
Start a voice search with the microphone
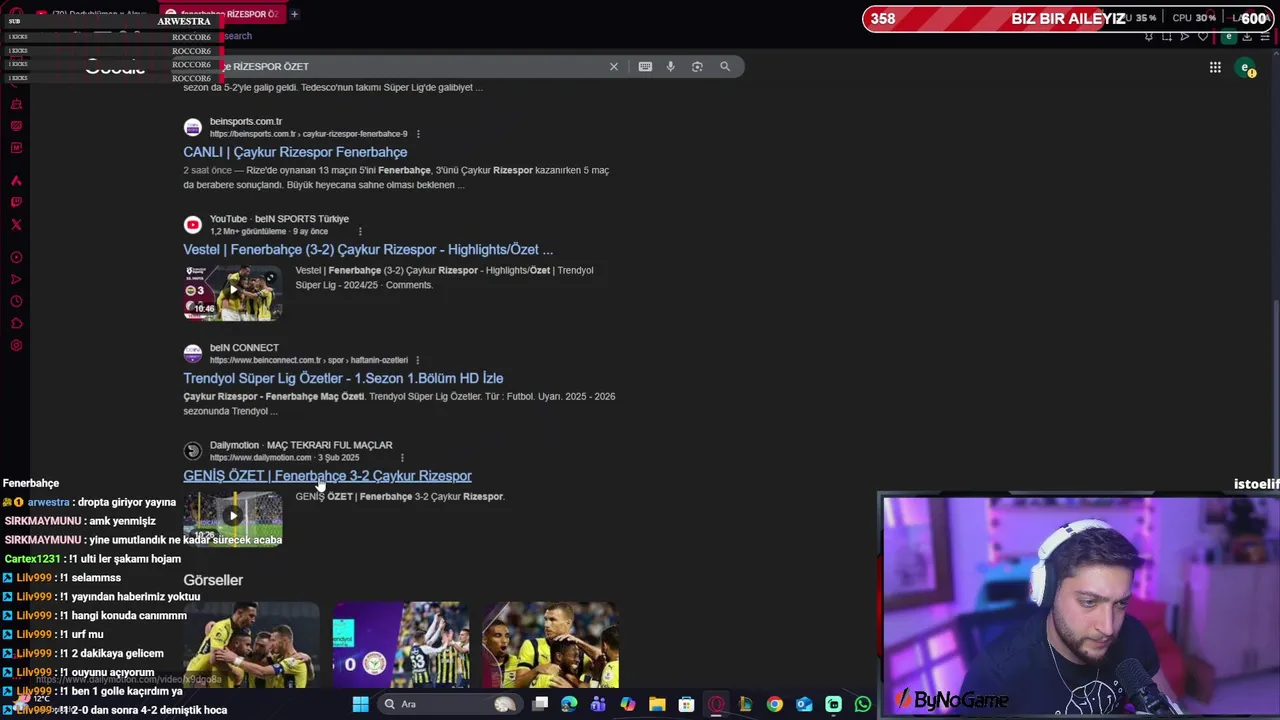[670, 66]
